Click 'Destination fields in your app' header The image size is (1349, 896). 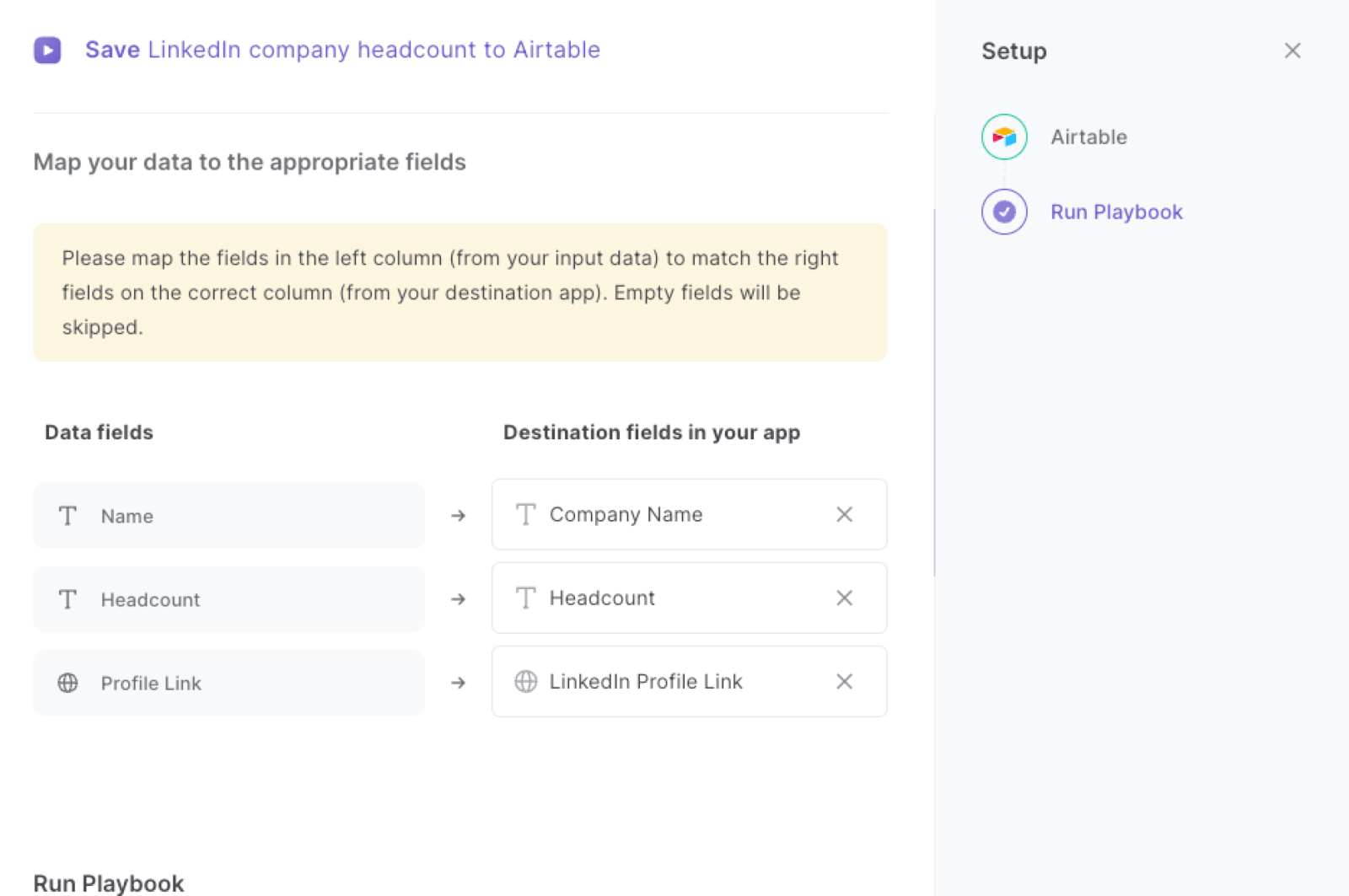[652, 432]
